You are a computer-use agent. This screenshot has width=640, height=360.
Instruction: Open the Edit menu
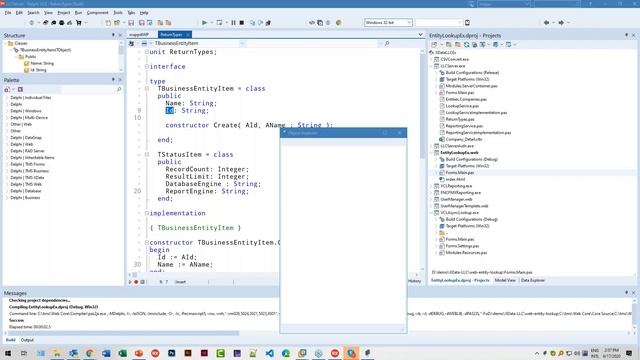coord(19,13)
